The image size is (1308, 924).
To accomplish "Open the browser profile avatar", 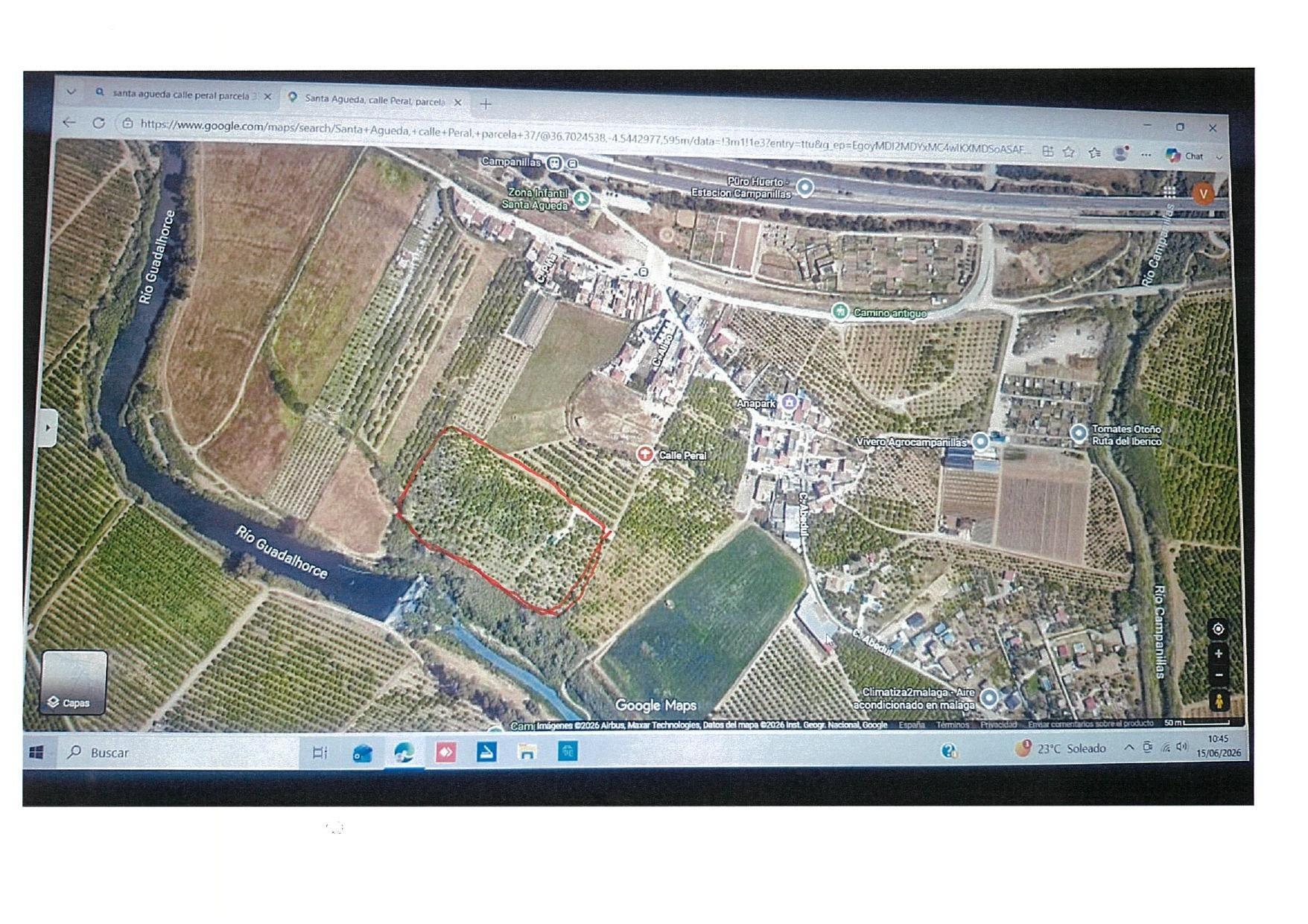I will click(x=1120, y=153).
